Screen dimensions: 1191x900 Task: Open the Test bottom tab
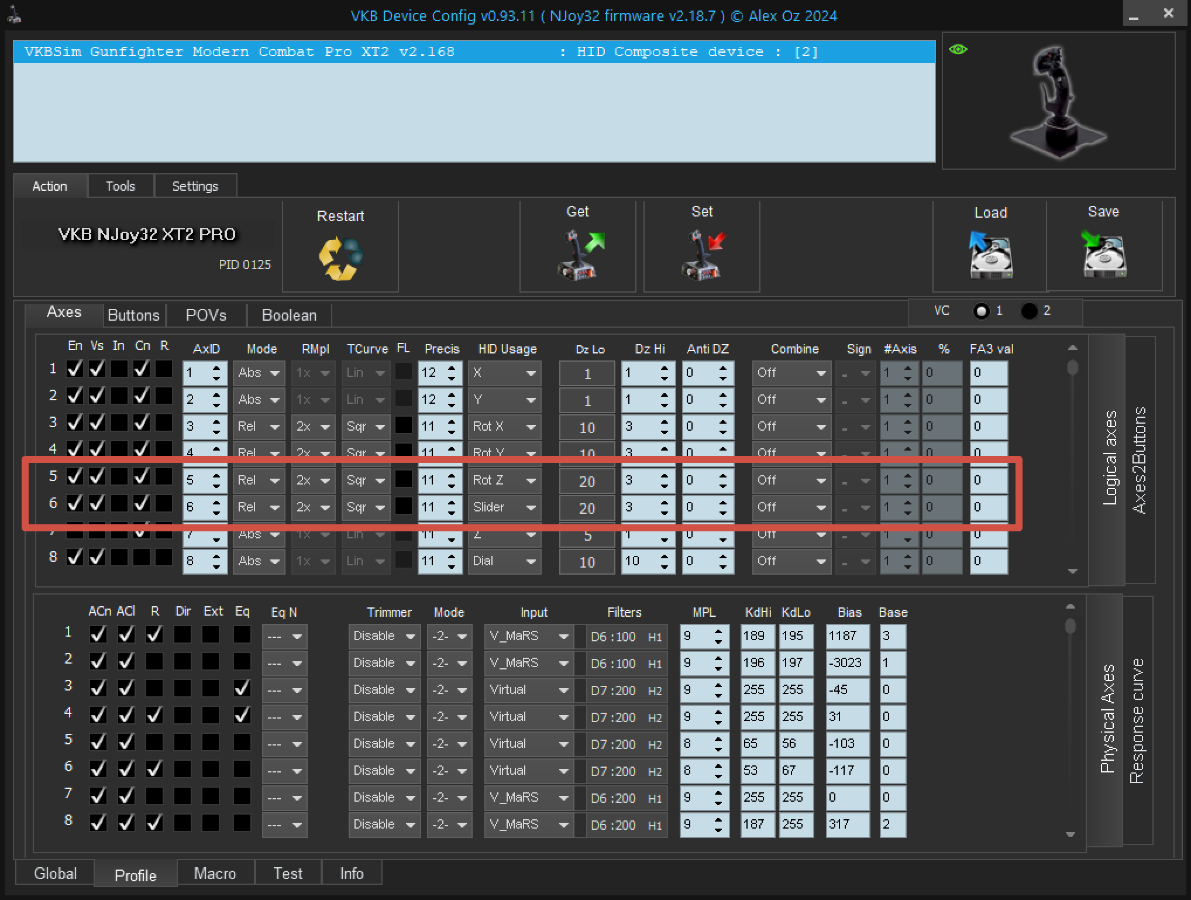pos(288,873)
